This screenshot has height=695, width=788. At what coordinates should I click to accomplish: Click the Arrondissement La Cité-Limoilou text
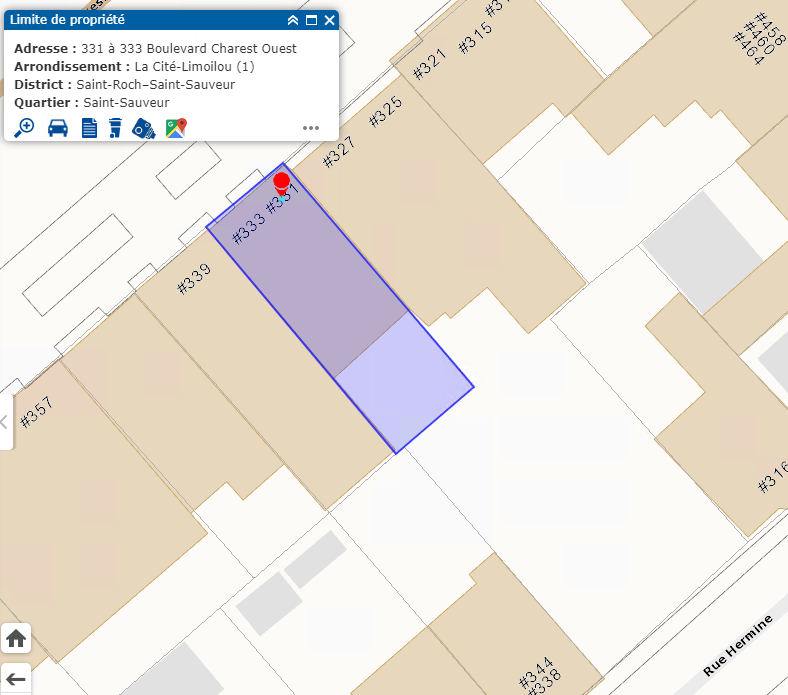[x=134, y=66]
